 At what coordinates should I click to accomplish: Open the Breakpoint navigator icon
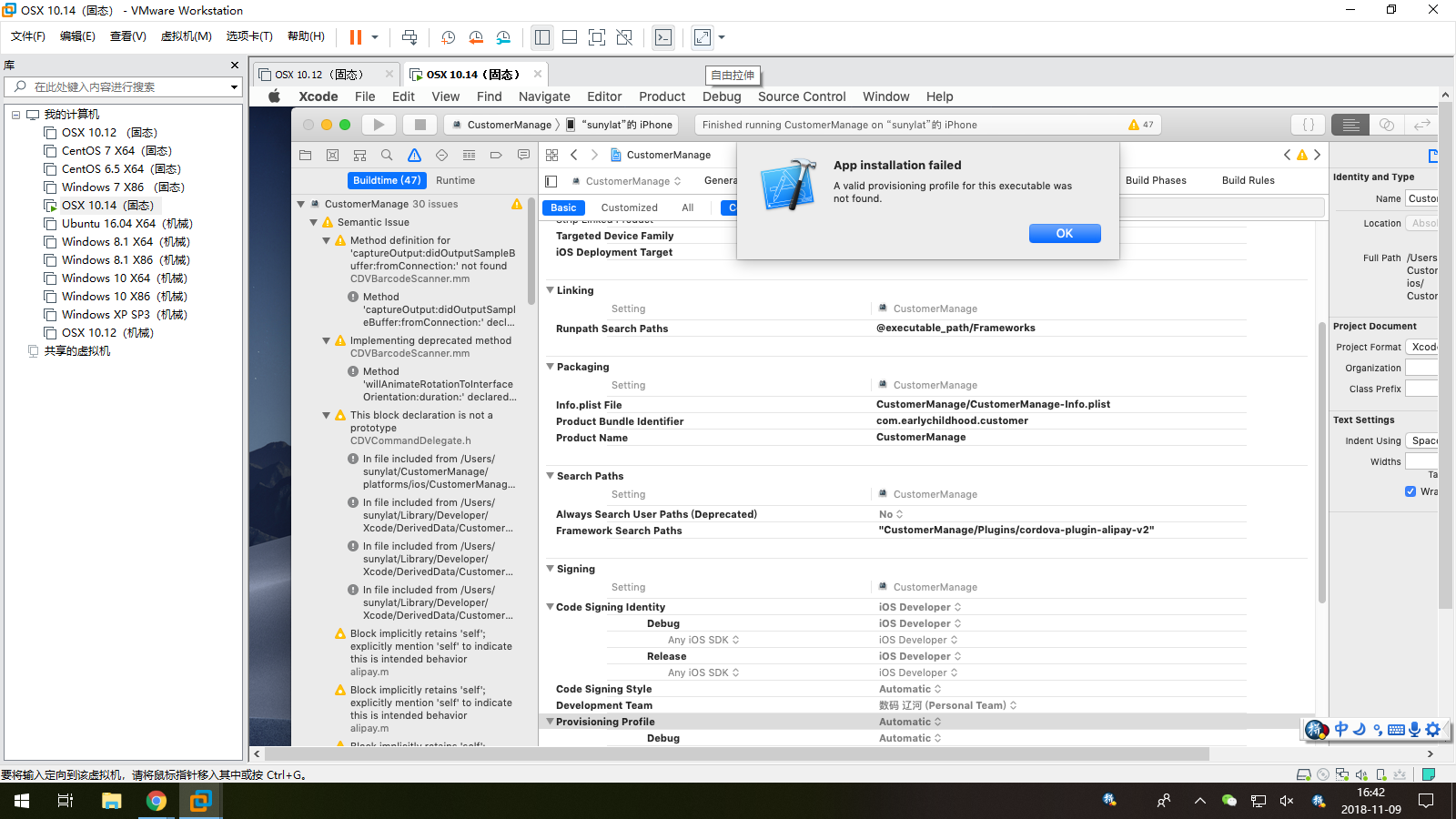coord(496,155)
